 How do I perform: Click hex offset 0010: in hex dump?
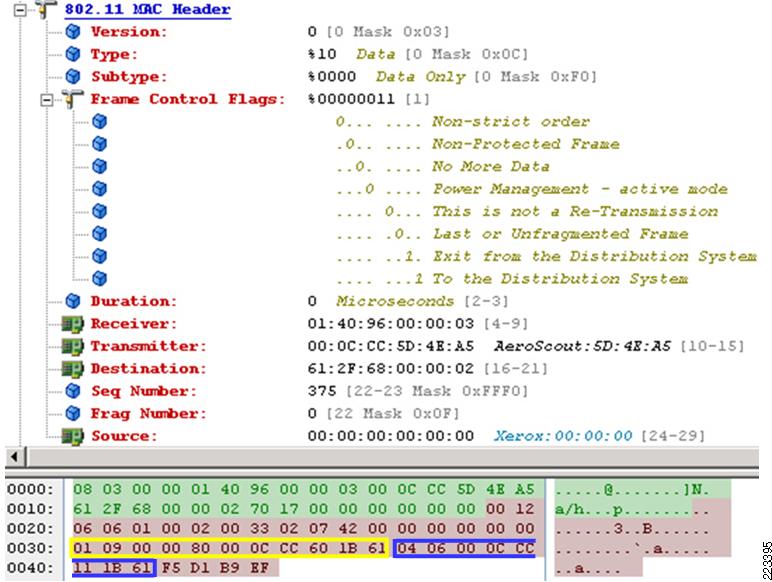pyautogui.click(x=30, y=509)
